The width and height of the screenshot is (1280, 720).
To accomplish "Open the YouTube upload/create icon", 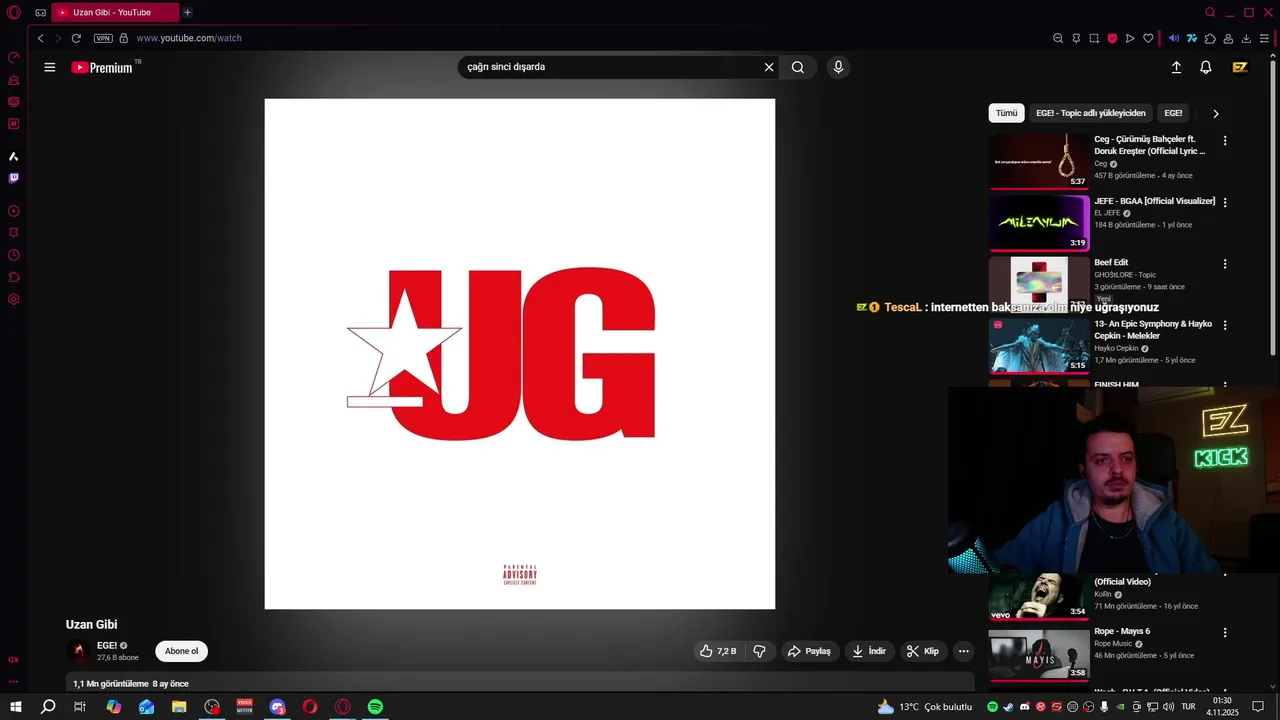I will tap(1176, 67).
